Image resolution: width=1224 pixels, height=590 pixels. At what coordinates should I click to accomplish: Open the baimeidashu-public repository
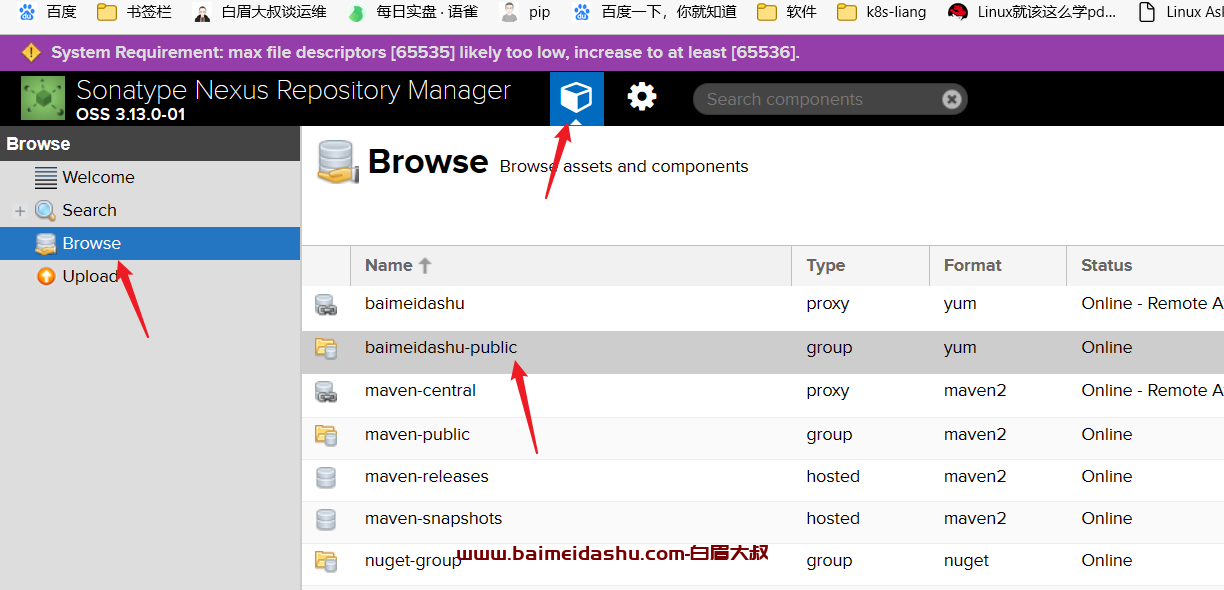coord(441,347)
